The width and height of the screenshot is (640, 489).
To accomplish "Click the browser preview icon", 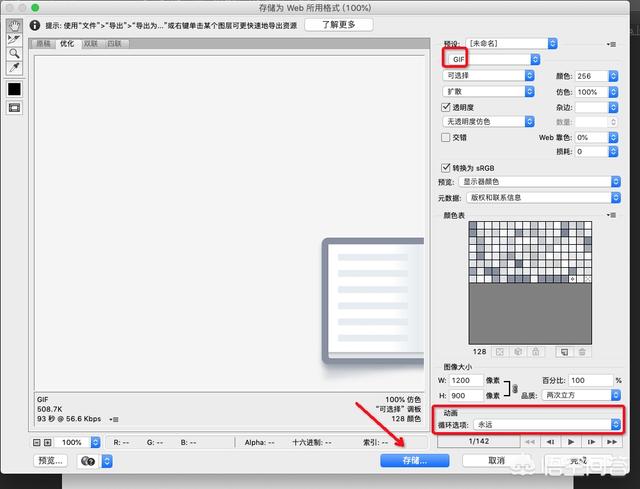I will click(88, 461).
